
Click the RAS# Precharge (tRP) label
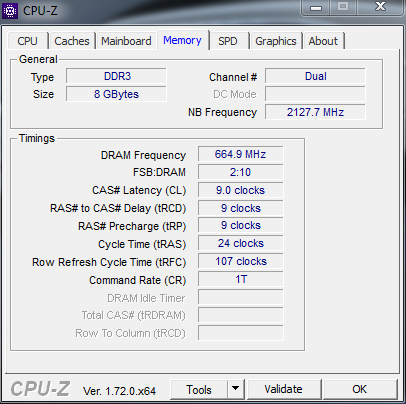pos(132,226)
